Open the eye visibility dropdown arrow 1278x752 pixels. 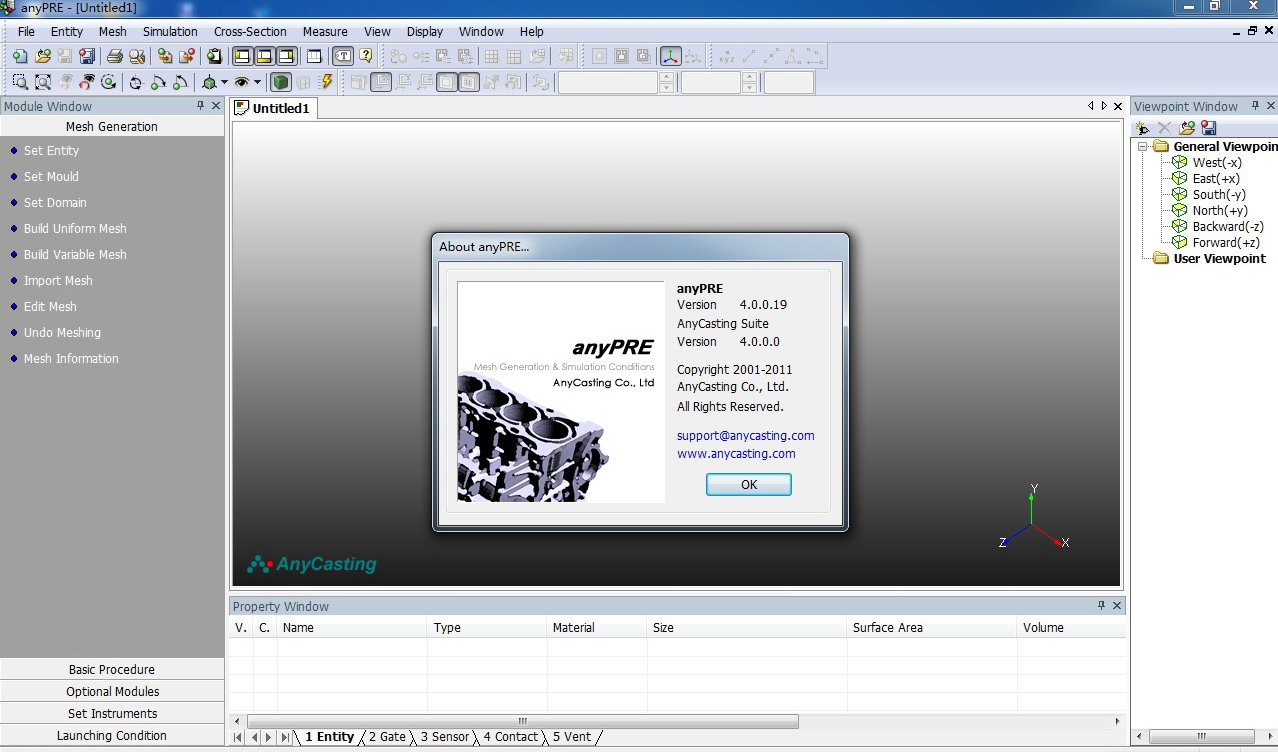point(257,83)
